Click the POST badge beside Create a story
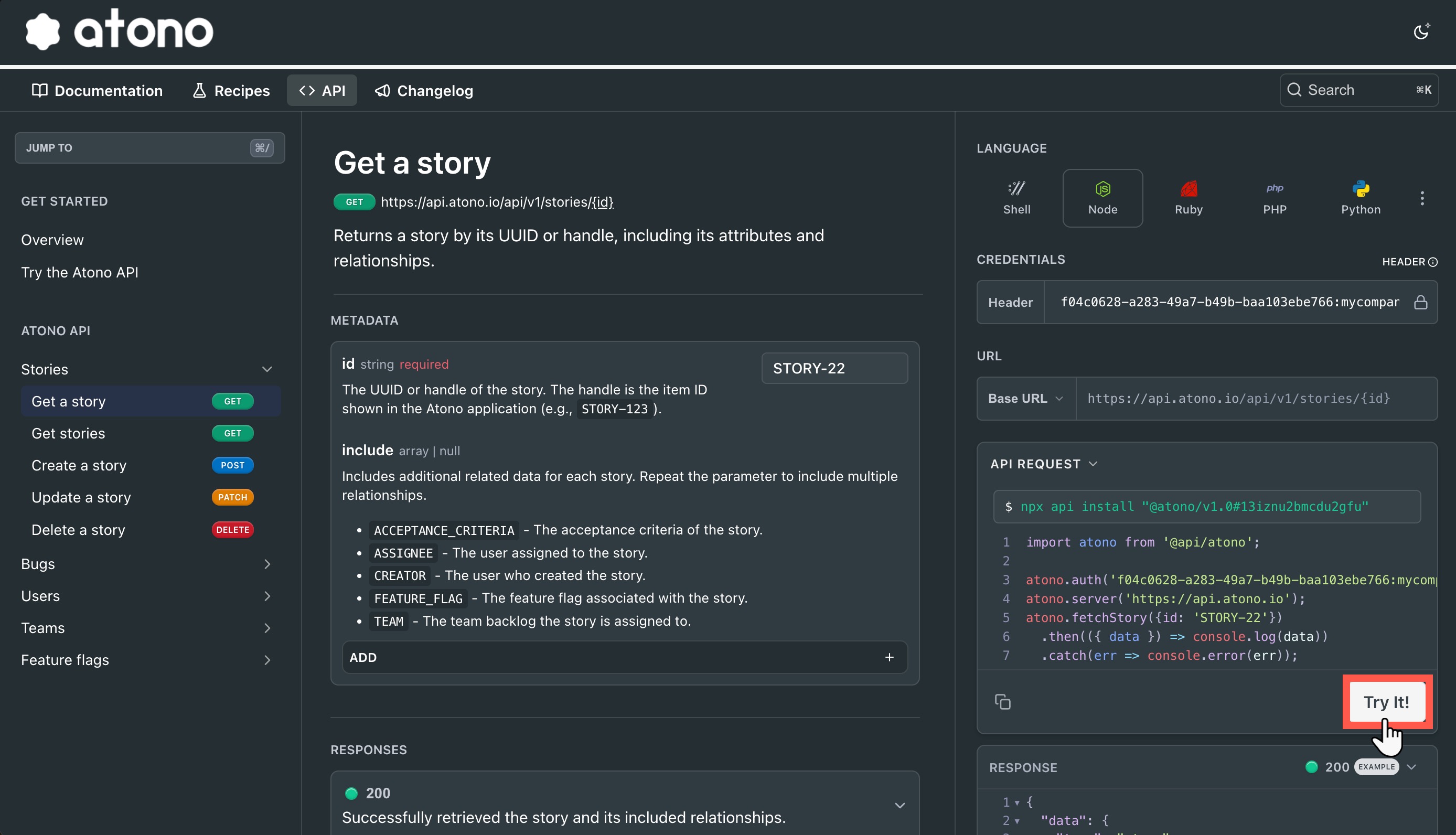This screenshot has width=1456, height=835. click(233, 466)
